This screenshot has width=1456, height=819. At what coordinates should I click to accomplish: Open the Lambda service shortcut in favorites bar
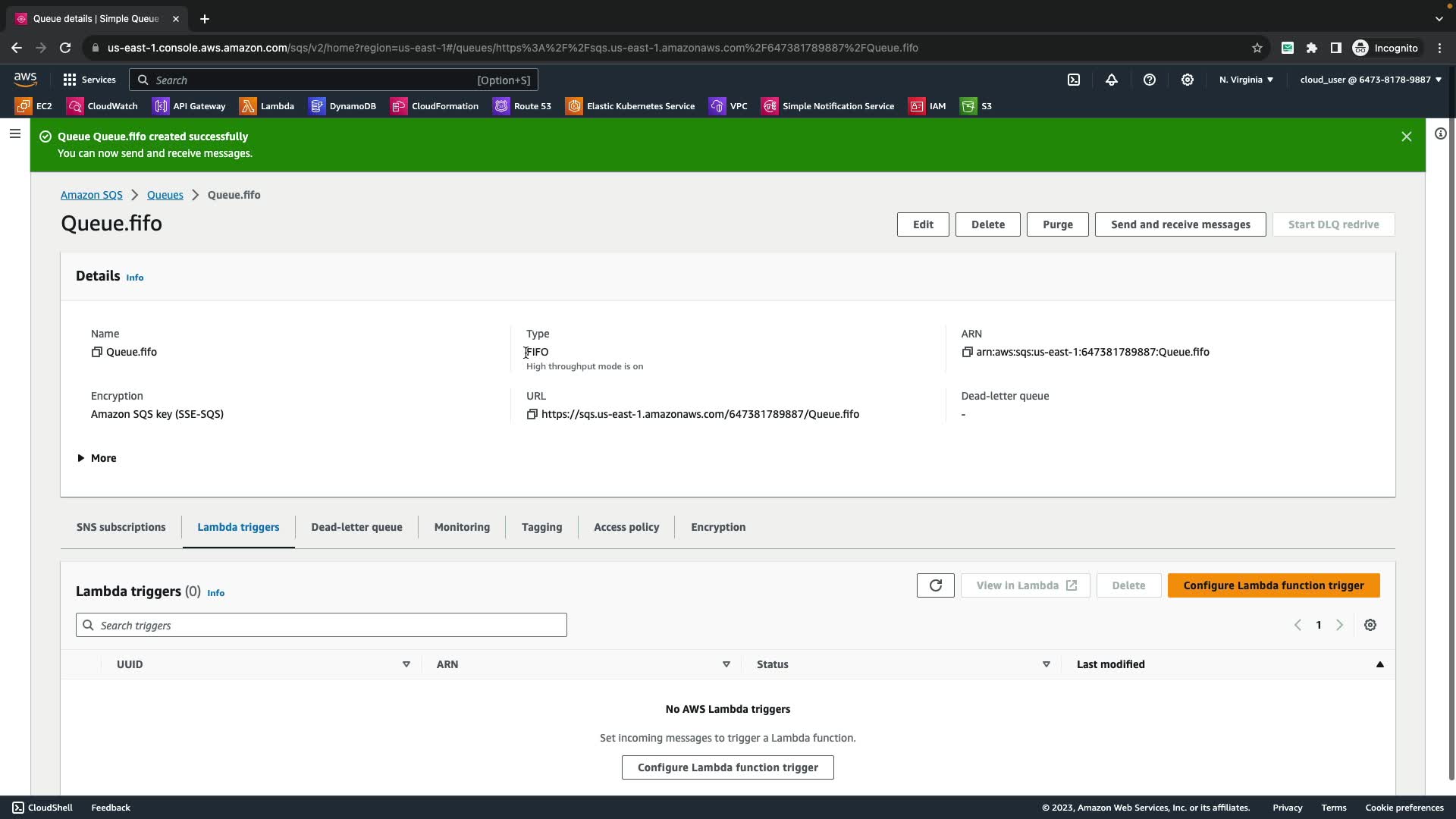pyautogui.click(x=267, y=106)
